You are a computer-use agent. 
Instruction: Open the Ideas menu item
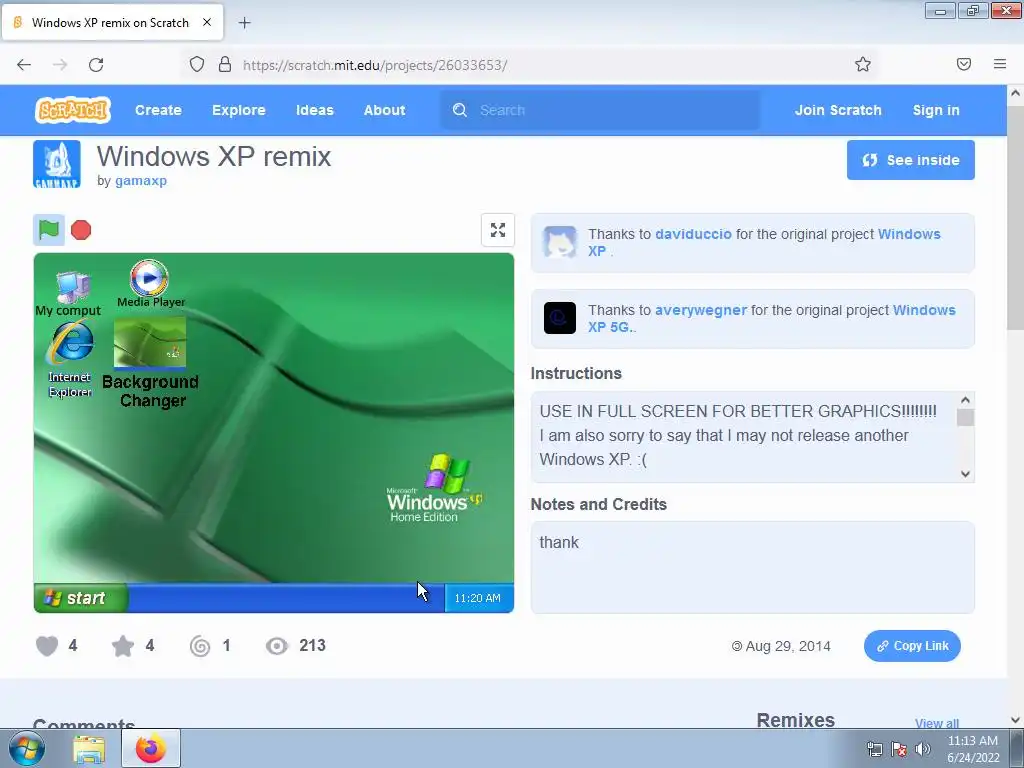(315, 110)
